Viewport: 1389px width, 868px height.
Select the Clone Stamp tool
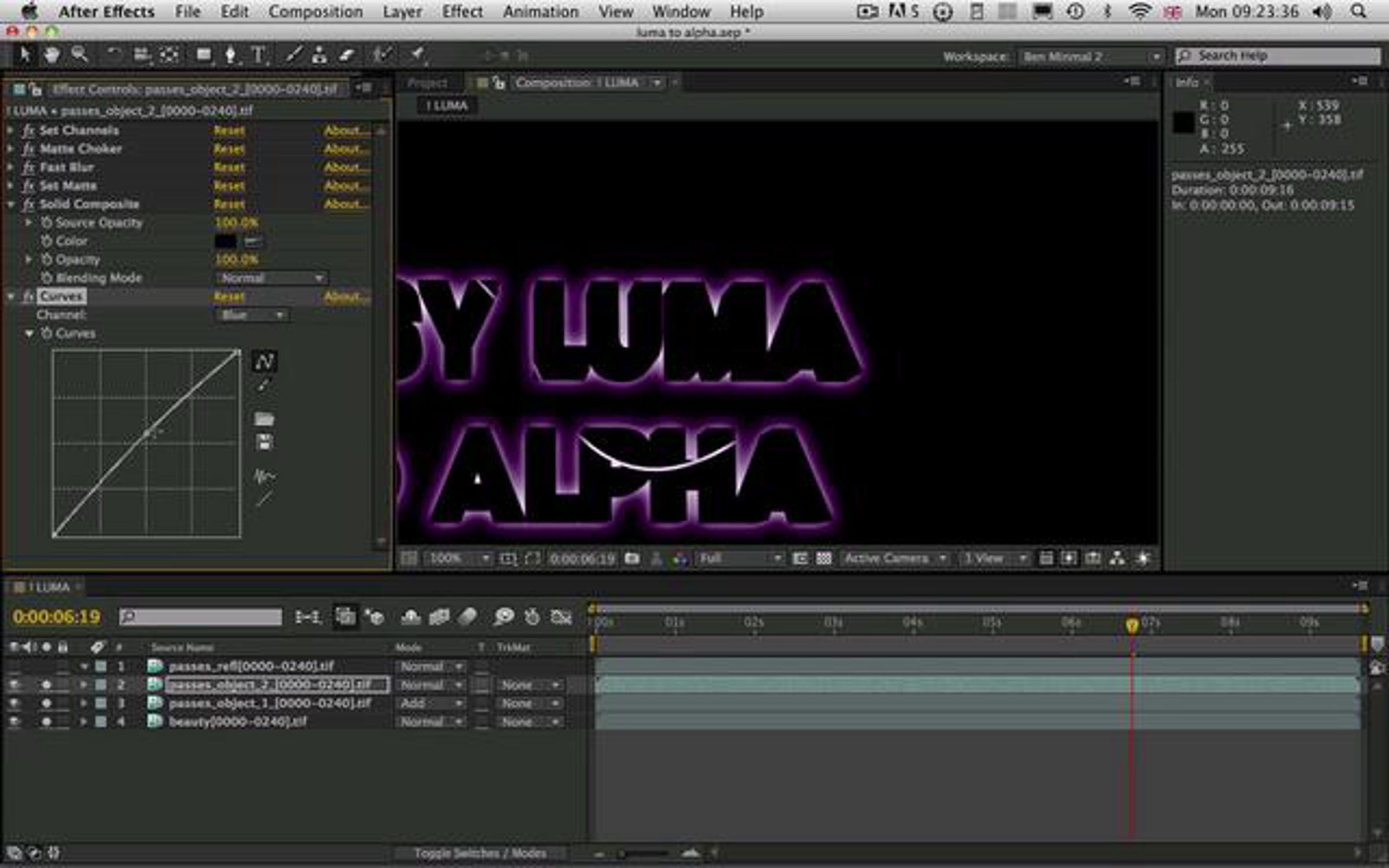[x=319, y=56]
